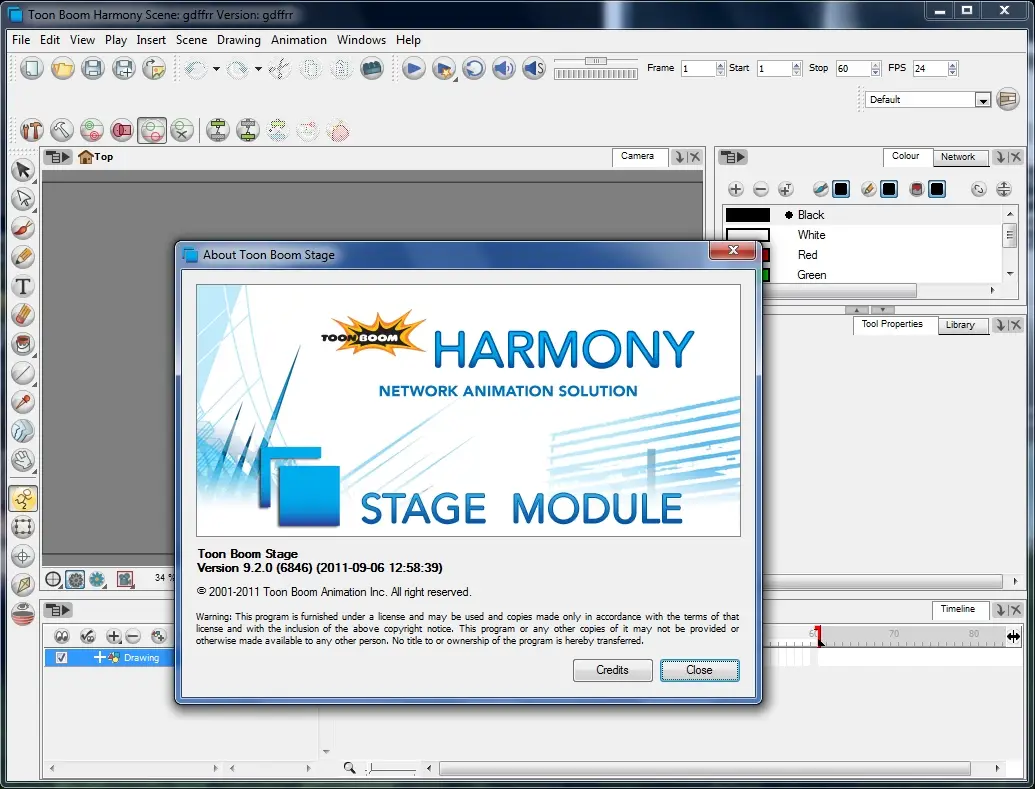Click the Add Colour plus icon
This screenshot has height=789, width=1035.
pyautogui.click(x=735, y=189)
